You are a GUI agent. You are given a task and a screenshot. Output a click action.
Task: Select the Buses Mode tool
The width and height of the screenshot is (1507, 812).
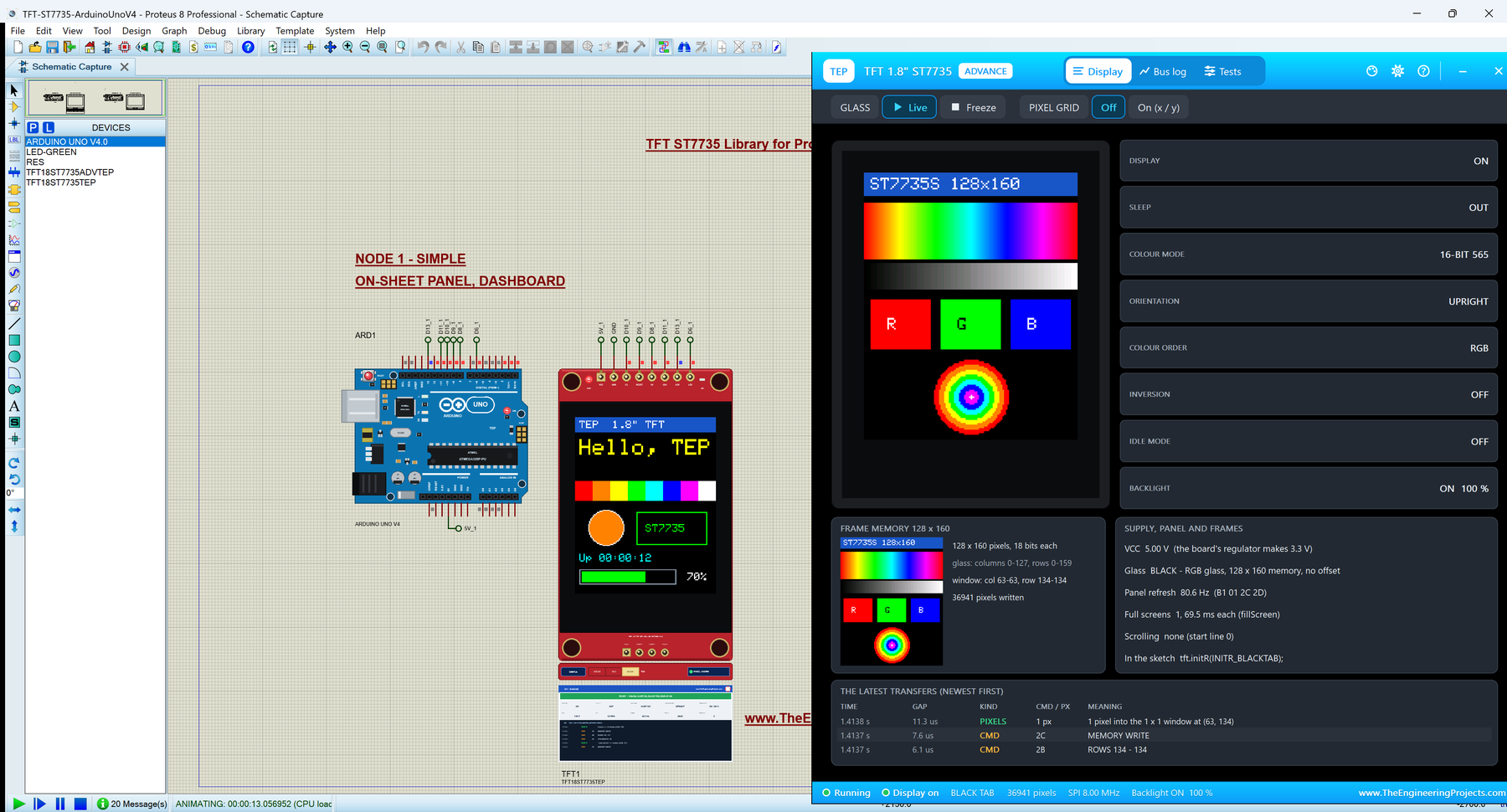[x=14, y=172]
